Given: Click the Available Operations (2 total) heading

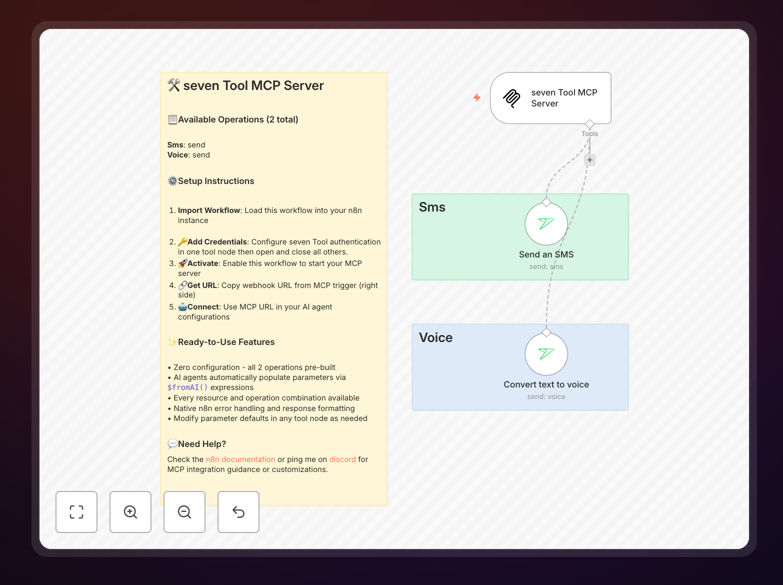Looking at the screenshot, I should 233,119.
